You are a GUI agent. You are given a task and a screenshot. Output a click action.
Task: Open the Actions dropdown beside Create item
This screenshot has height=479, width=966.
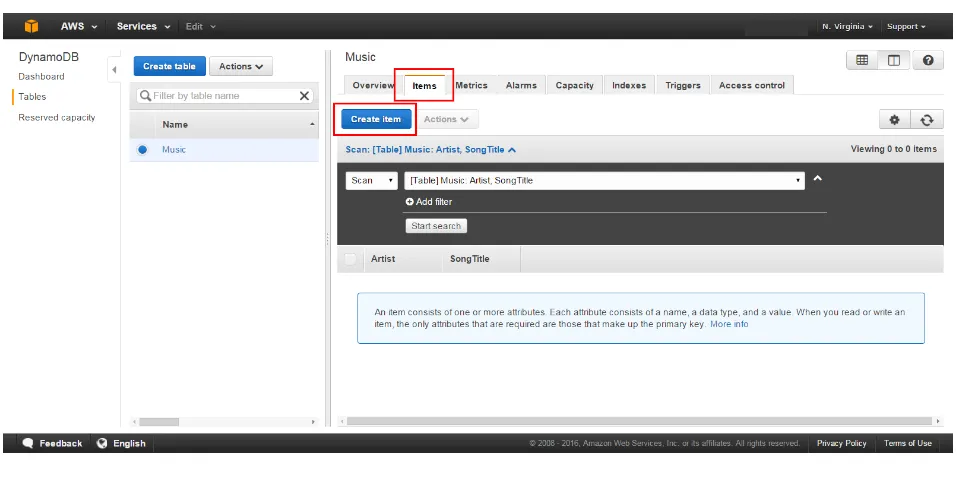446,119
